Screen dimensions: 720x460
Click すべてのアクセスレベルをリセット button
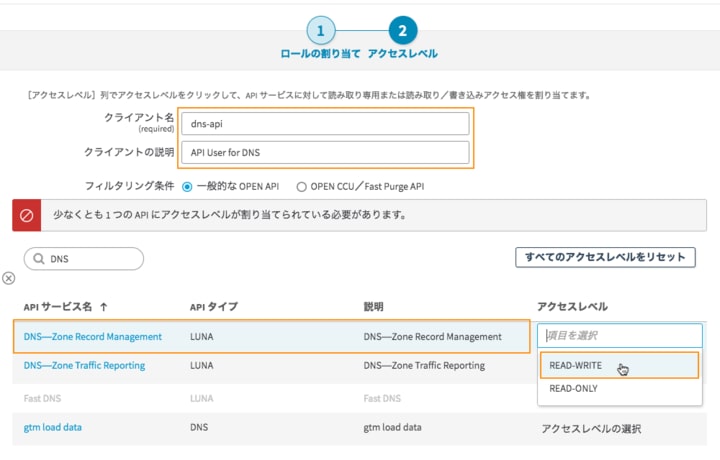[x=605, y=257]
